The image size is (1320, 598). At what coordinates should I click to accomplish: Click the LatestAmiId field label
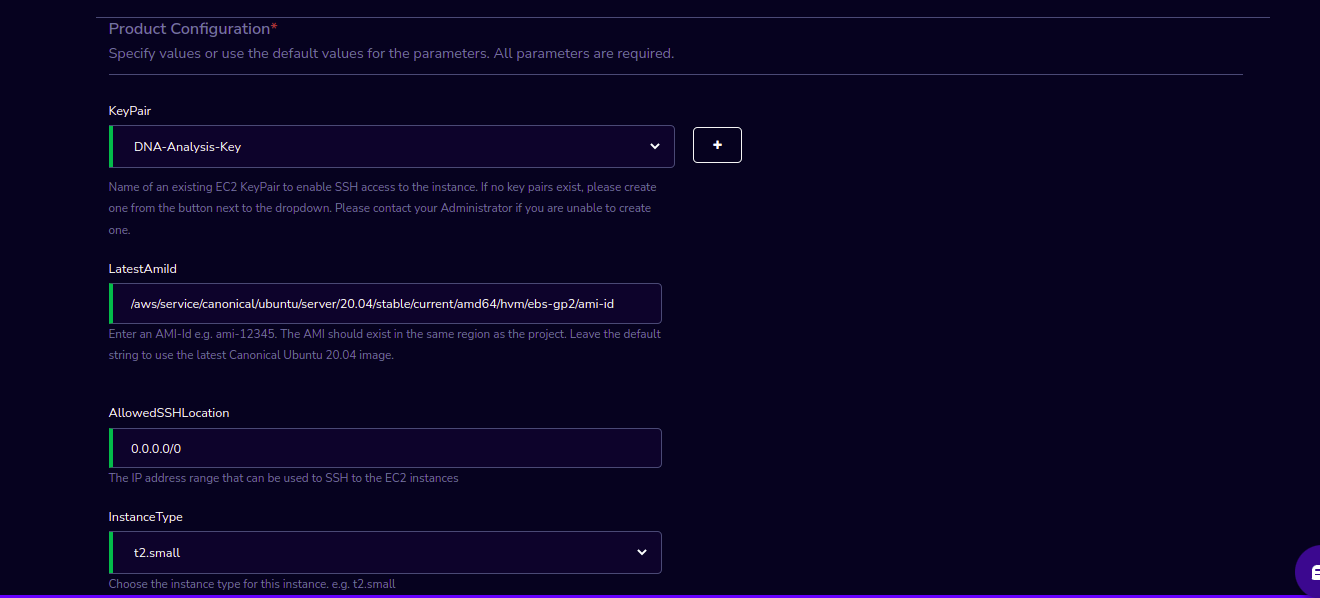(143, 268)
